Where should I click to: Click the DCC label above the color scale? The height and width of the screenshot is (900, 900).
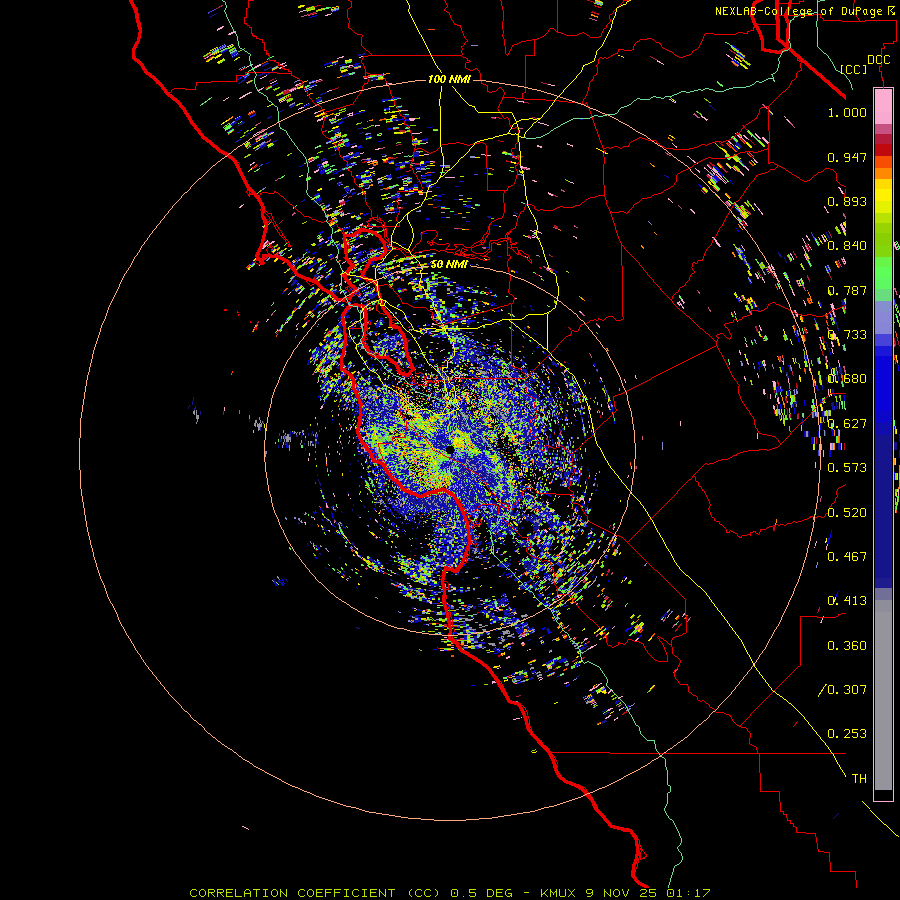pos(878,59)
